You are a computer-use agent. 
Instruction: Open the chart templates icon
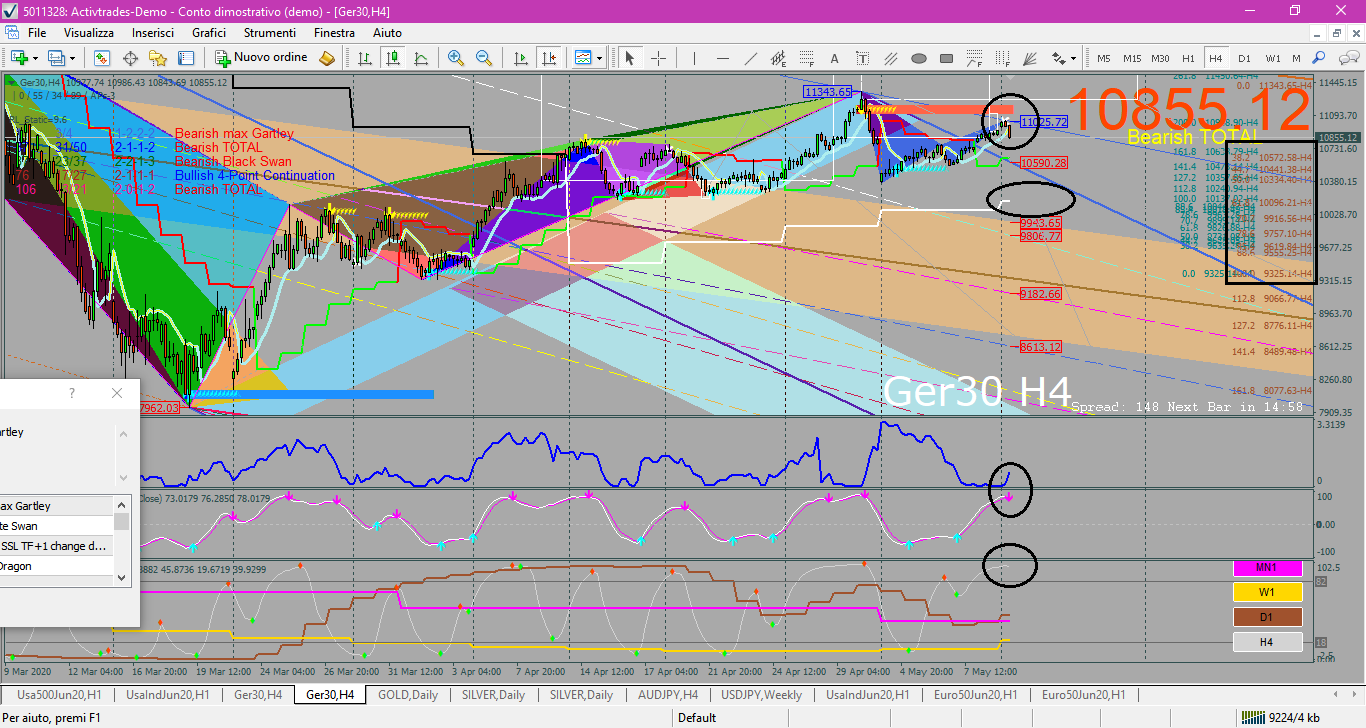point(583,58)
